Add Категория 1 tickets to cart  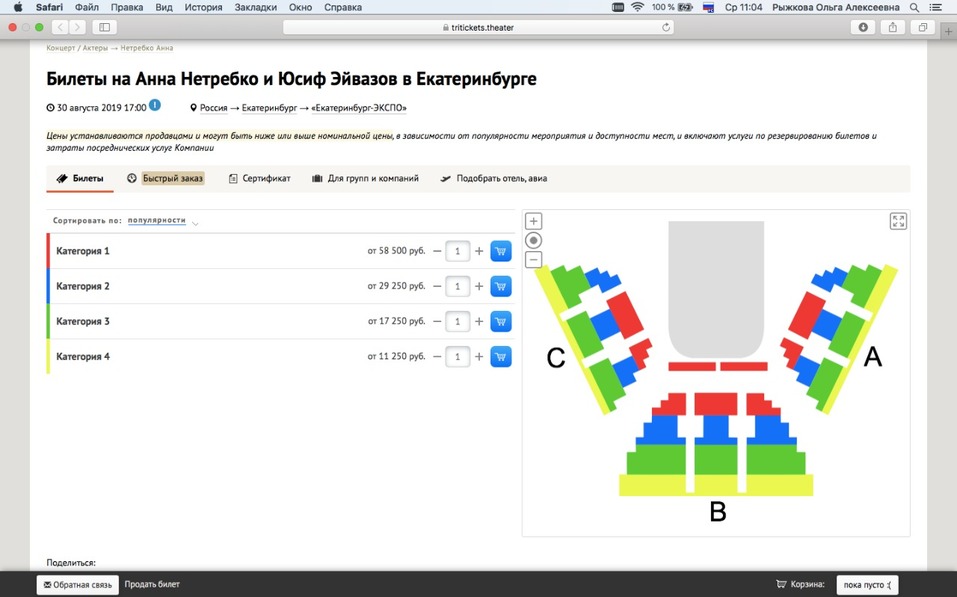coord(501,251)
